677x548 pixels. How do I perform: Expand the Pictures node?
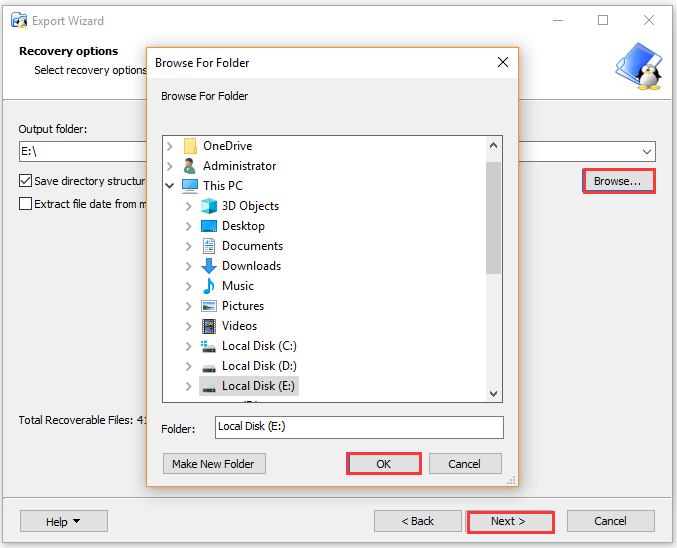tap(189, 306)
